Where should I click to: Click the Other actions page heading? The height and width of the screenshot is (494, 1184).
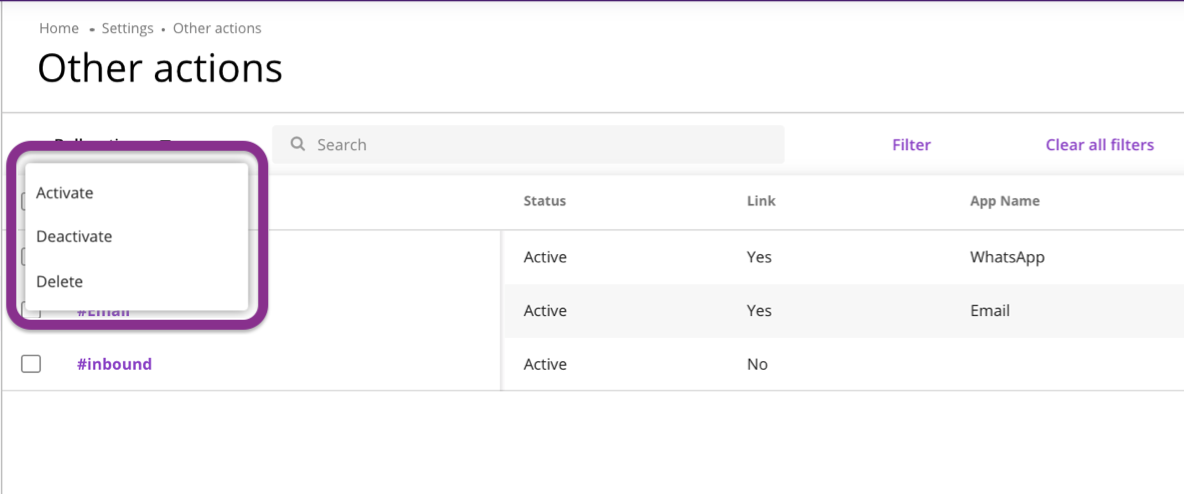(160, 68)
